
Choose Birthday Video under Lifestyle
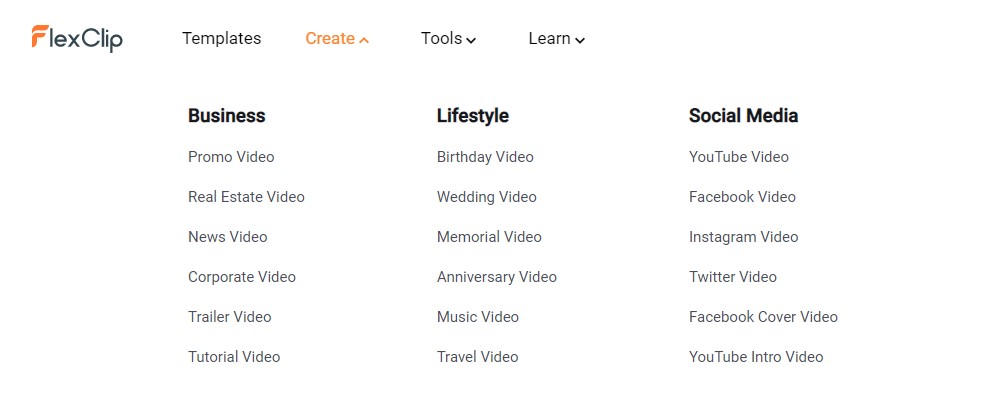(485, 157)
